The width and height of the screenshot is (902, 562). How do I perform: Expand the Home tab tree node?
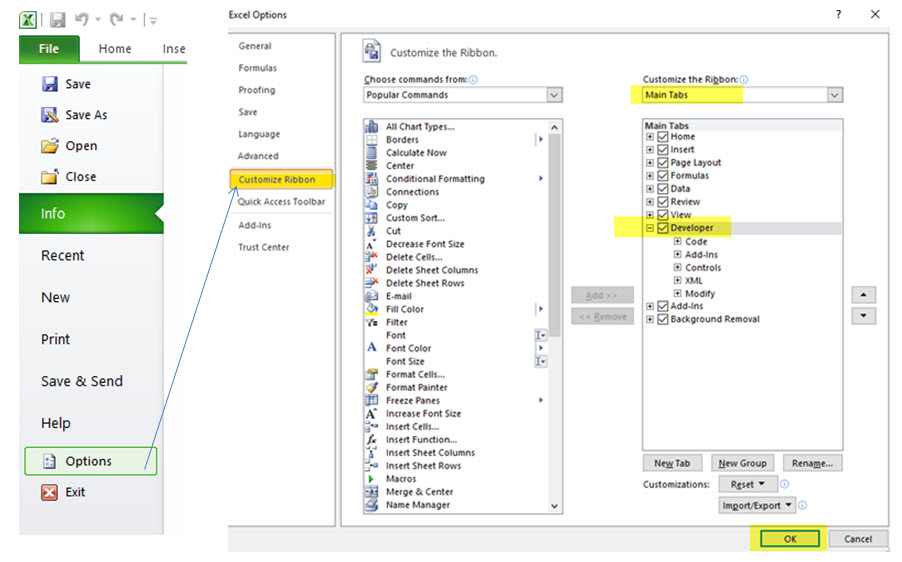point(649,137)
